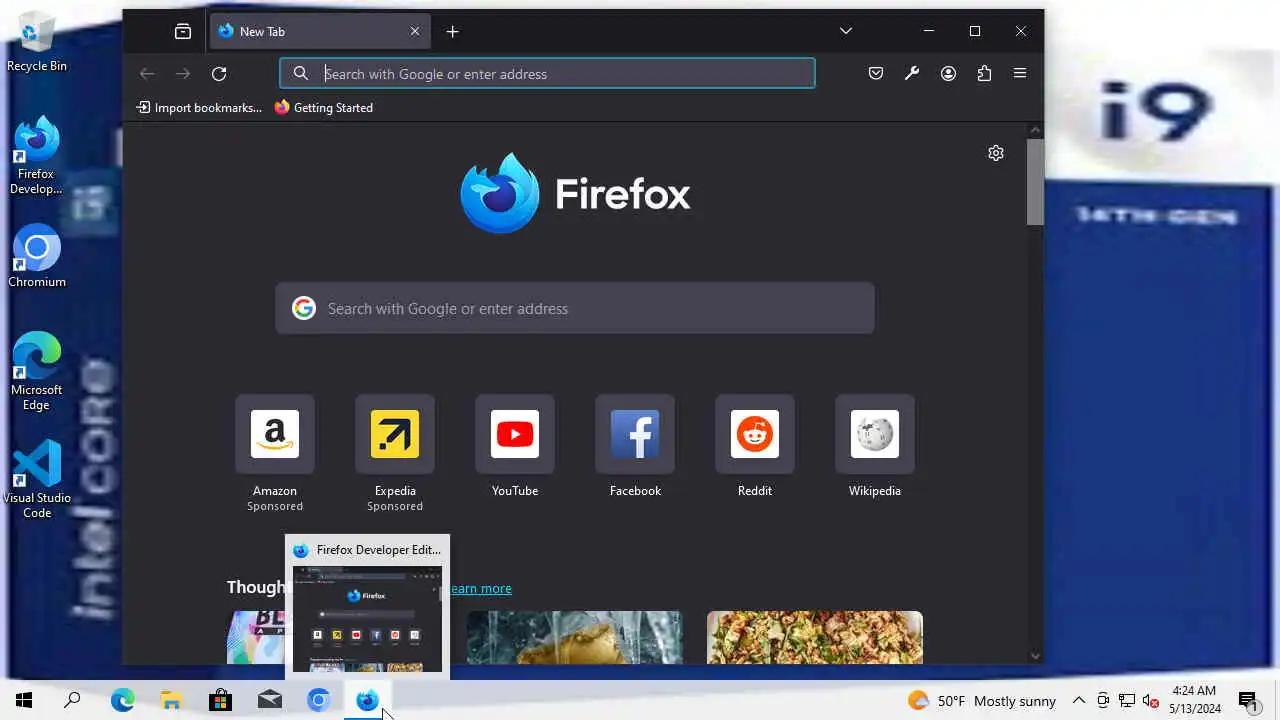Reload the current page
The image size is (1280, 720).
[219, 74]
